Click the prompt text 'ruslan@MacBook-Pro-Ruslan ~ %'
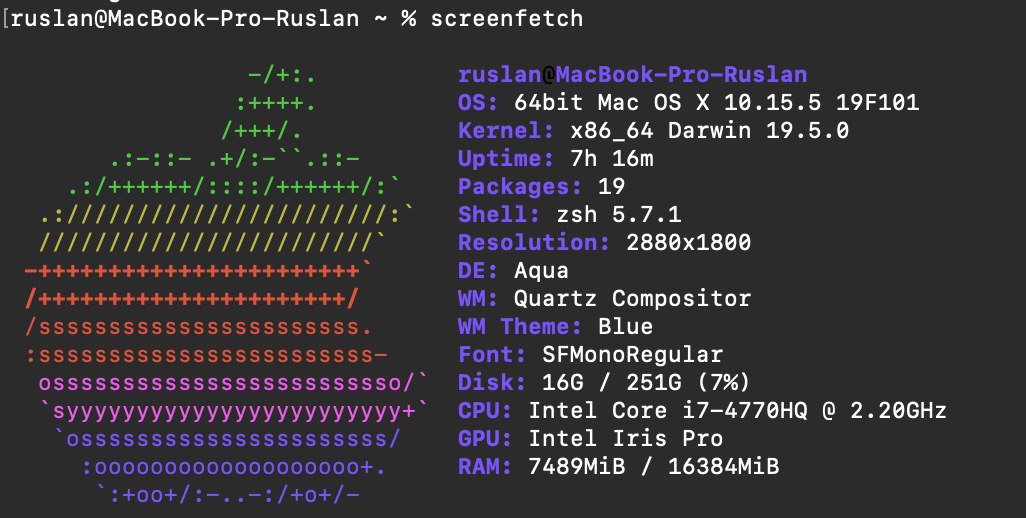1026x518 pixels. point(213,18)
